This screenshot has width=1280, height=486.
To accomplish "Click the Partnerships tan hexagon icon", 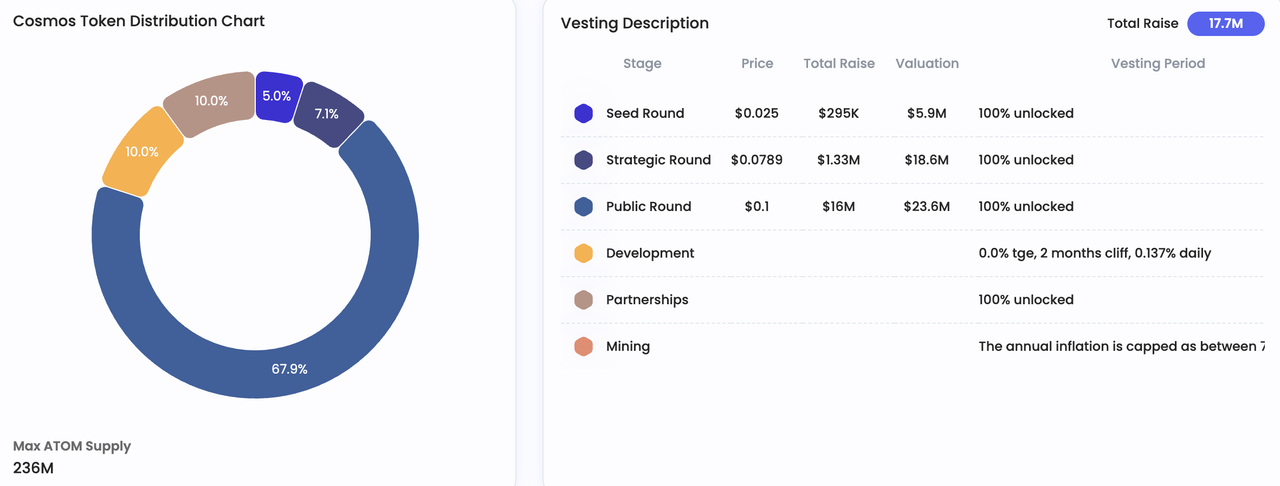I will [x=584, y=300].
